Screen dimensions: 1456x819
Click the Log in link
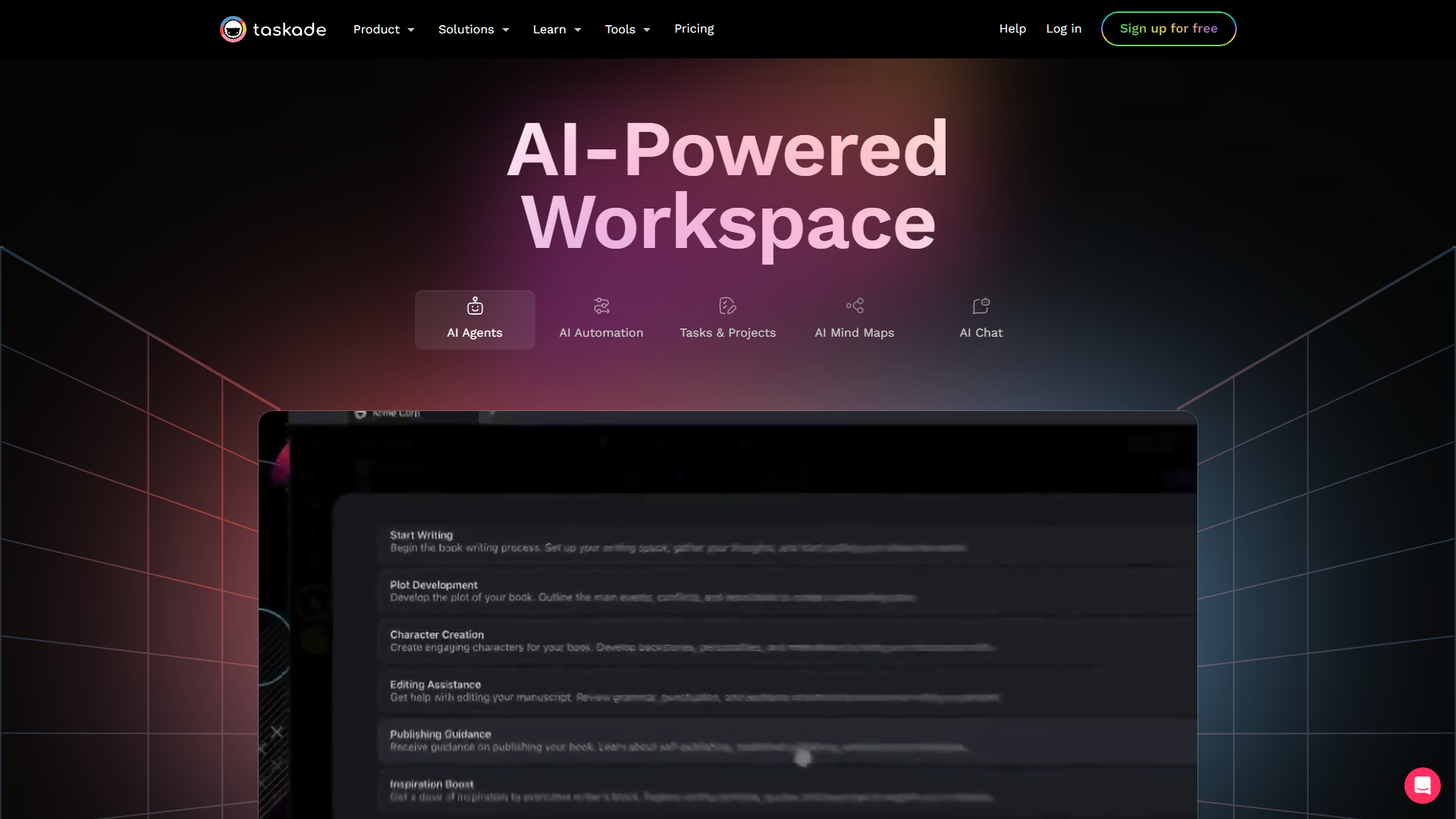(x=1063, y=29)
